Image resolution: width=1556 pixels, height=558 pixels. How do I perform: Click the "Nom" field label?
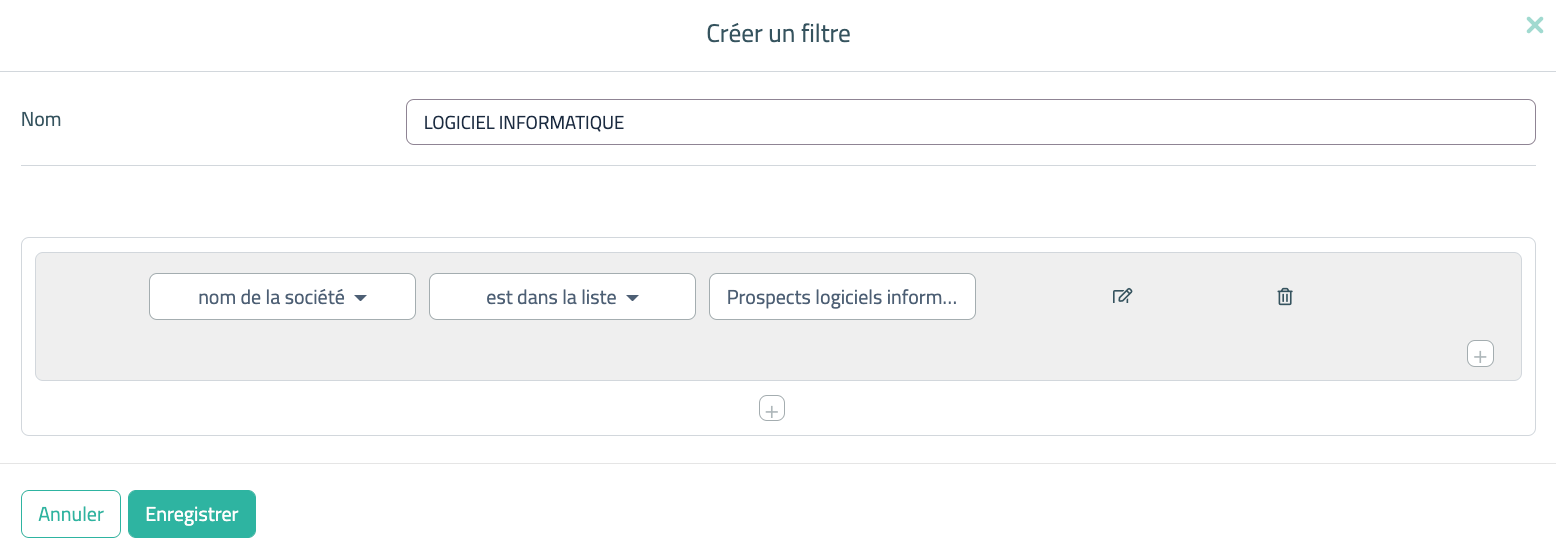tap(41, 120)
